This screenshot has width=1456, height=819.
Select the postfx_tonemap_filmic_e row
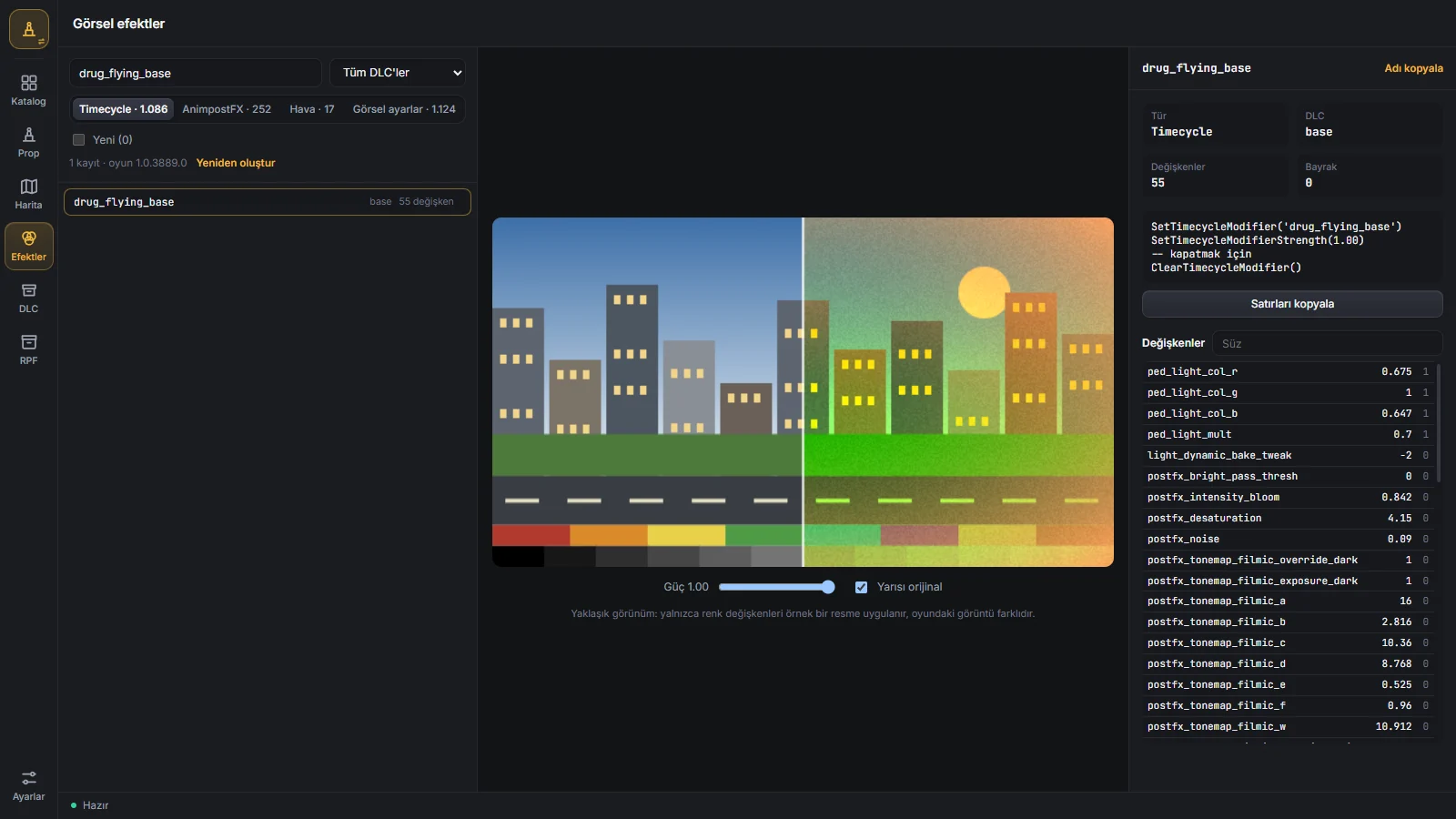coord(1288,684)
